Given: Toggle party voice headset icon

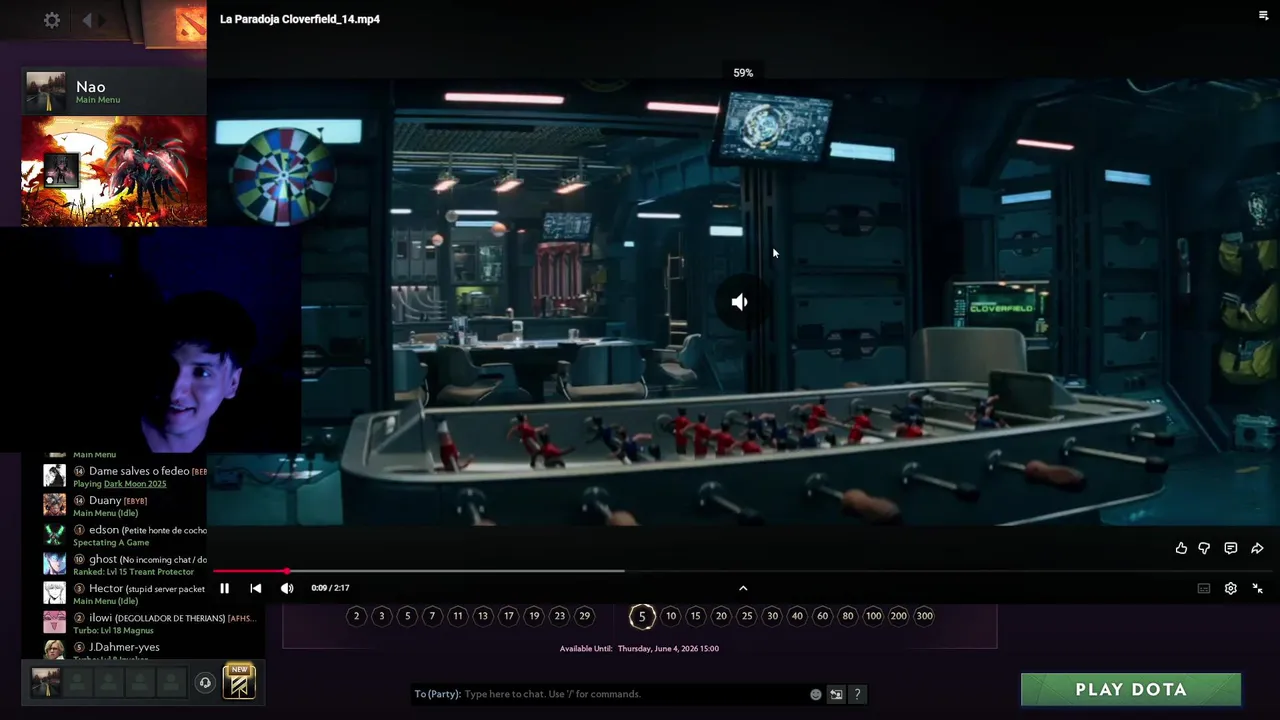Looking at the screenshot, I should 205,683.
